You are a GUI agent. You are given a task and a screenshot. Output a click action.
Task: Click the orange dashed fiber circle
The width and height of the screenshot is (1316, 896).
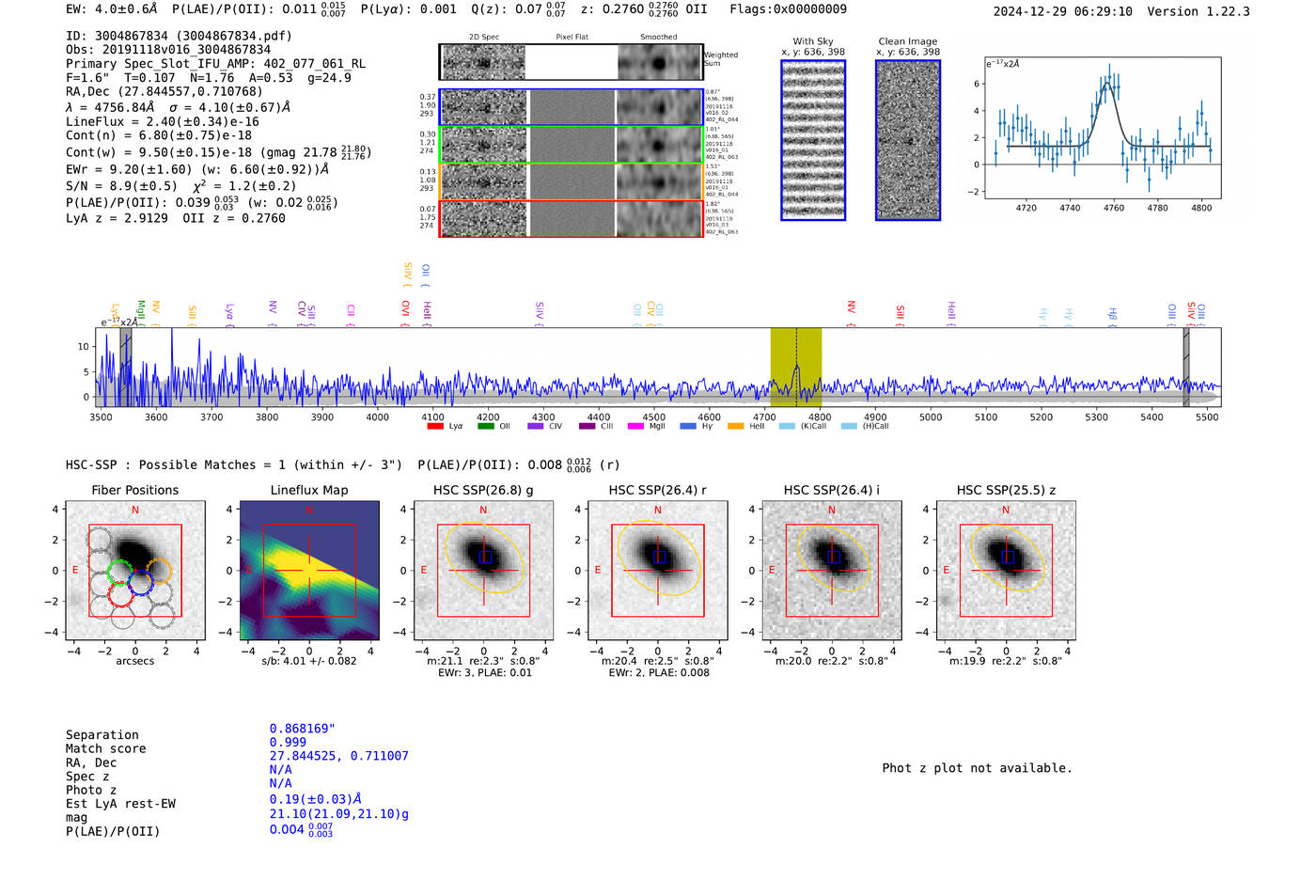160,571
